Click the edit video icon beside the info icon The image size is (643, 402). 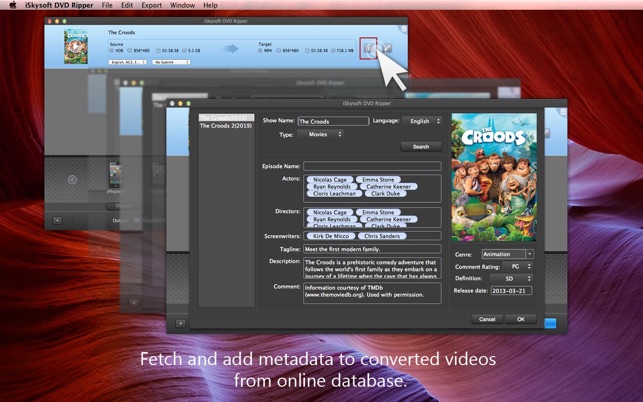(388, 48)
